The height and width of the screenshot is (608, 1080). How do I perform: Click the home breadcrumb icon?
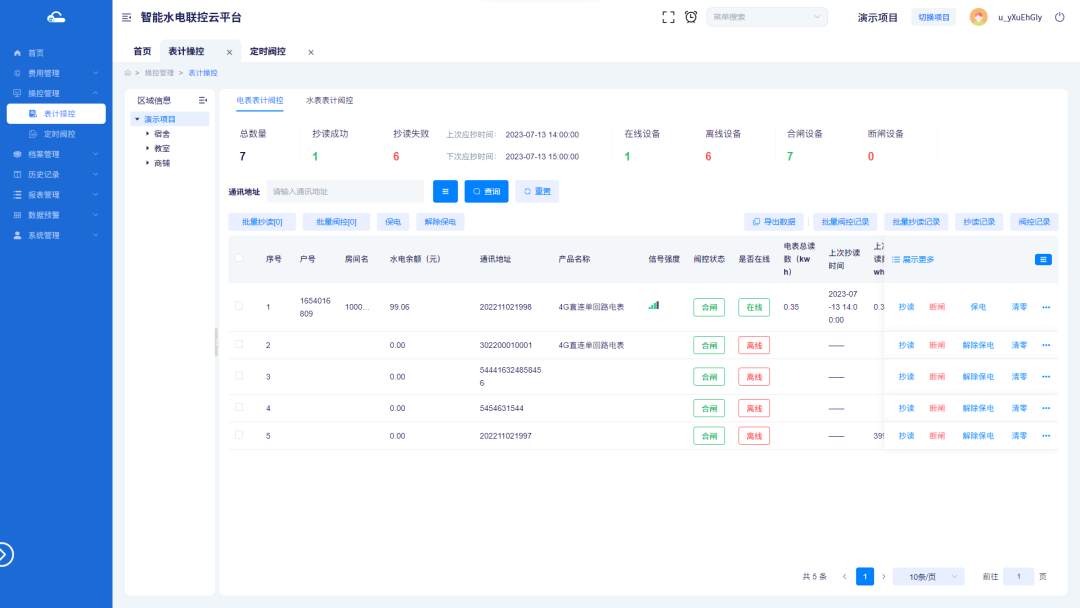click(127, 73)
